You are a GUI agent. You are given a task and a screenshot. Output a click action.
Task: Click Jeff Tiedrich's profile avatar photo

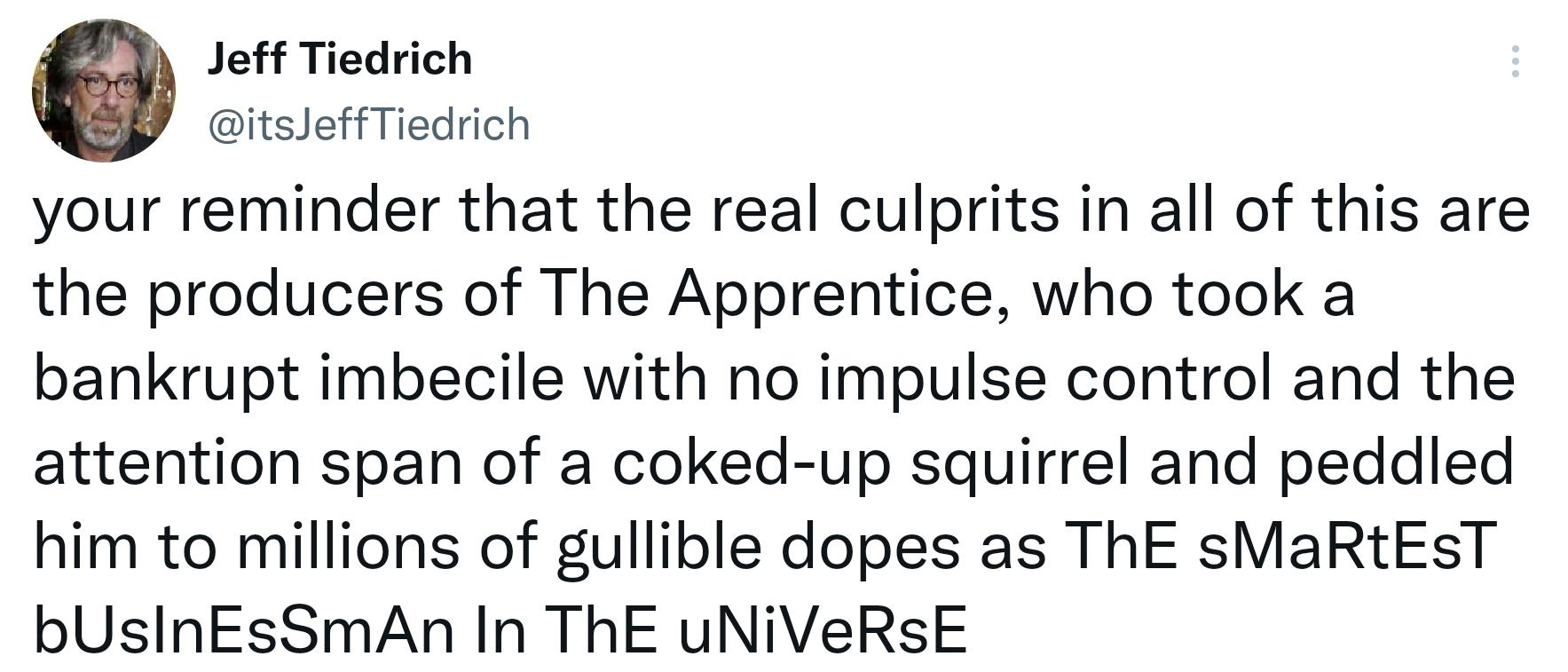104,91
